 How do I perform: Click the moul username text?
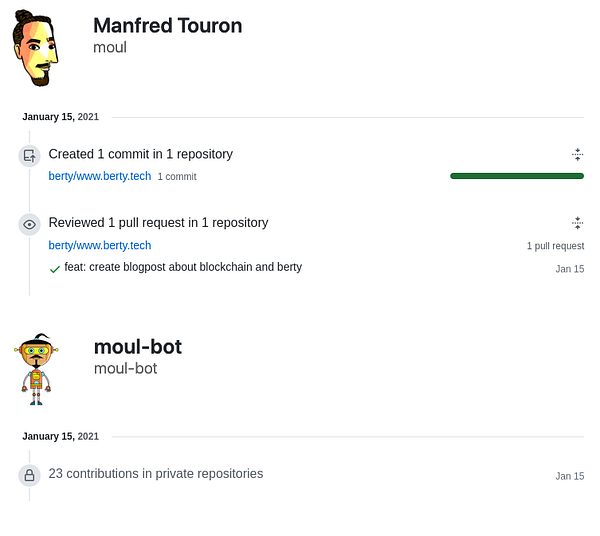(110, 47)
